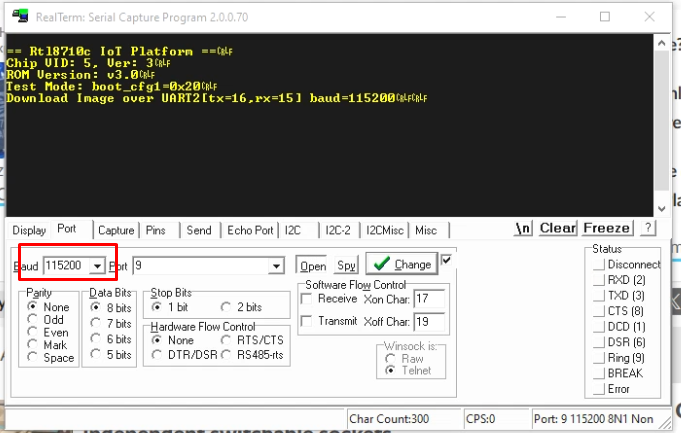The height and width of the screenshot is (433, 681).
Task: Click the Spy button
Action: coord(346,265)
